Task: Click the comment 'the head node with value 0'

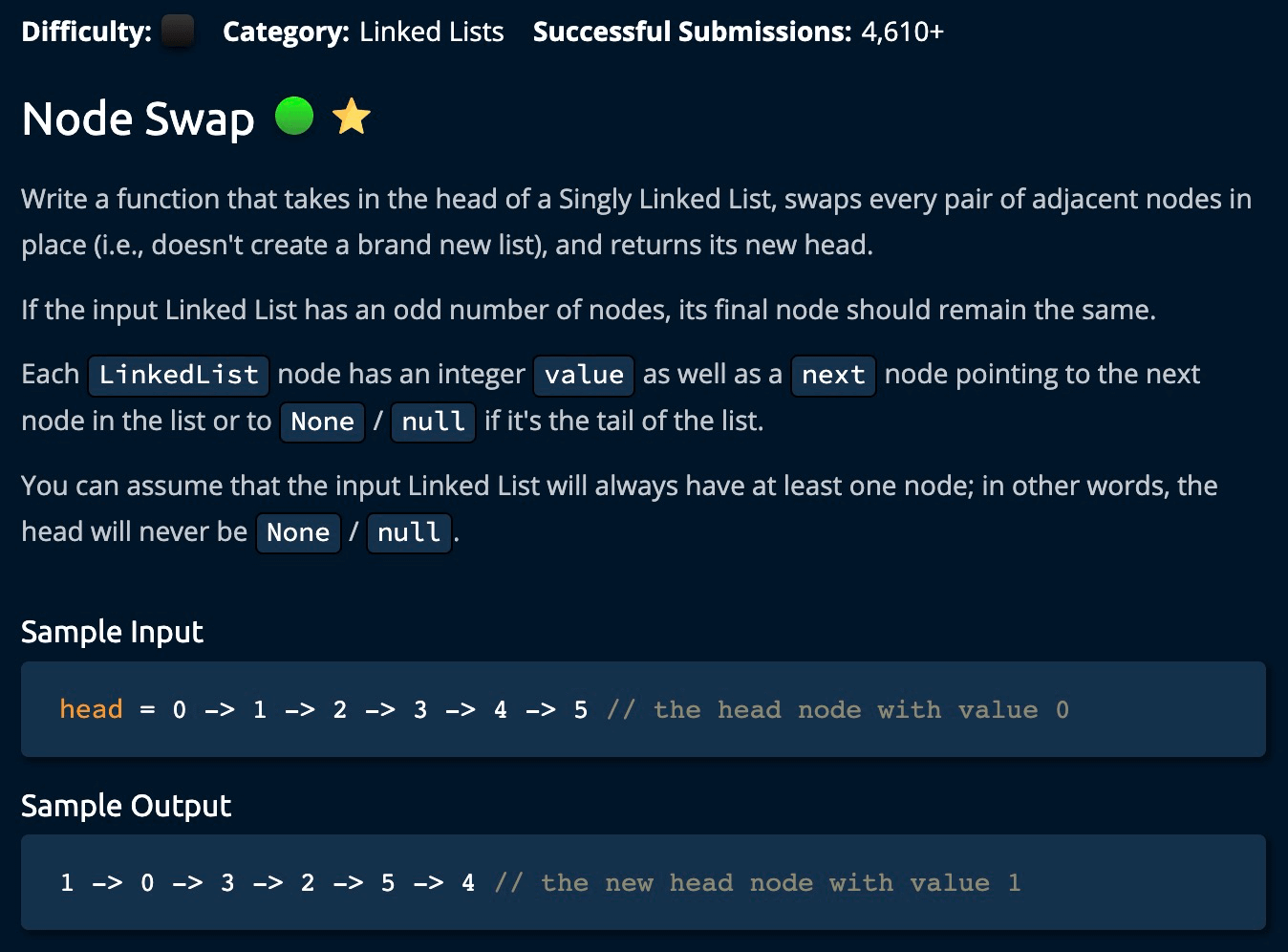Action: click(837, 709)
